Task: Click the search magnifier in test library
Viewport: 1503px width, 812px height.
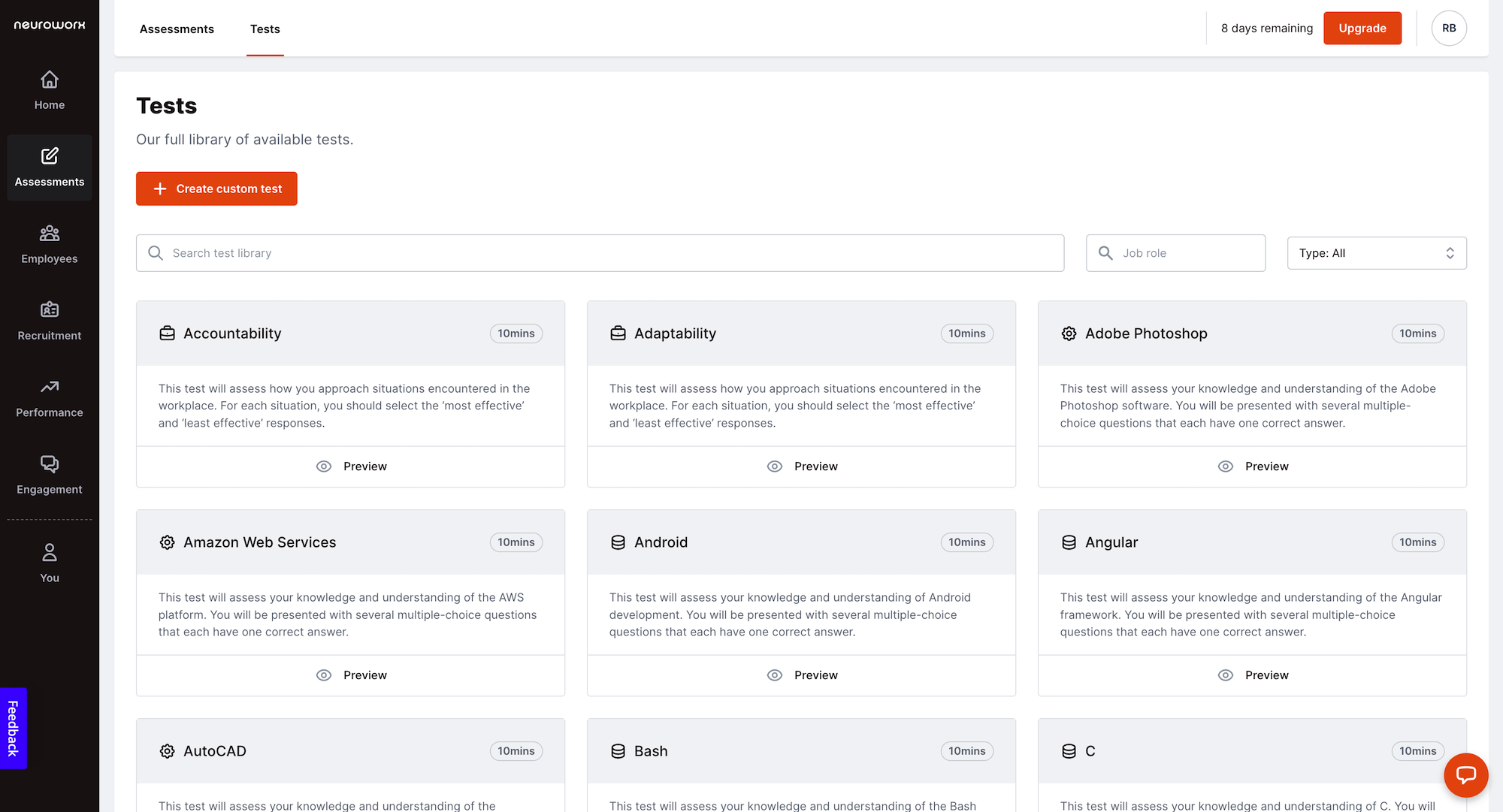Action: (x=156, y=253)
